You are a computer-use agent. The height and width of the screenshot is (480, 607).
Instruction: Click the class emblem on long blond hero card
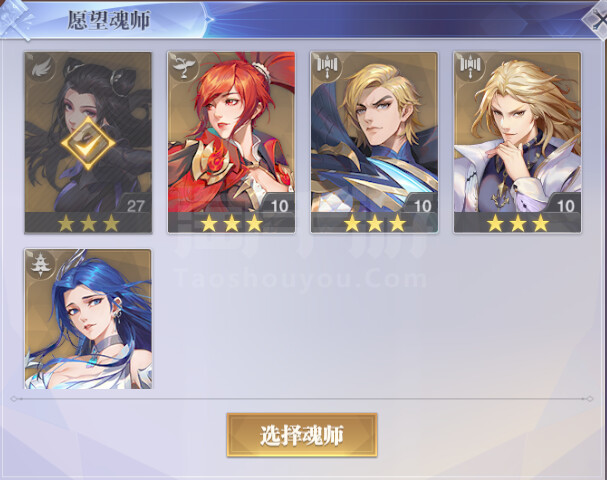(x=470, y=69)
